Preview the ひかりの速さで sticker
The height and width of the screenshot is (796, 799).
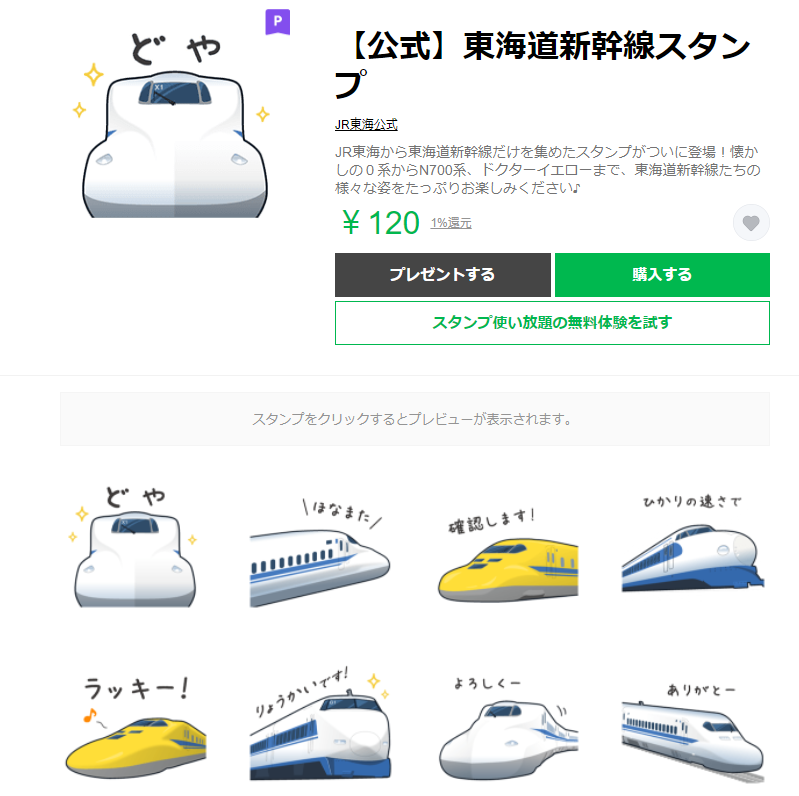click(693, 544)
